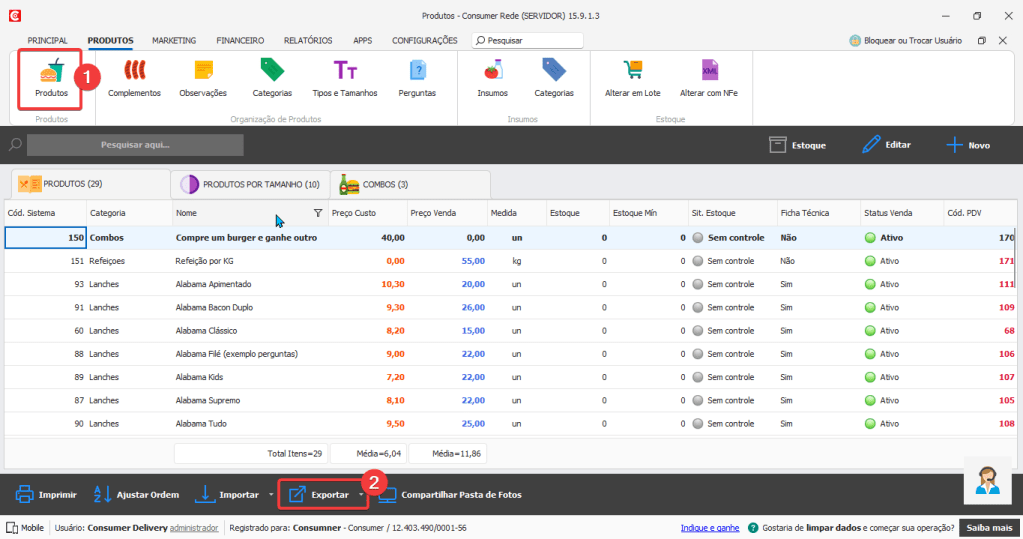
Task: Follow the Indique e ganhe link
Action: pyautogui.click(x=709, y=528)
